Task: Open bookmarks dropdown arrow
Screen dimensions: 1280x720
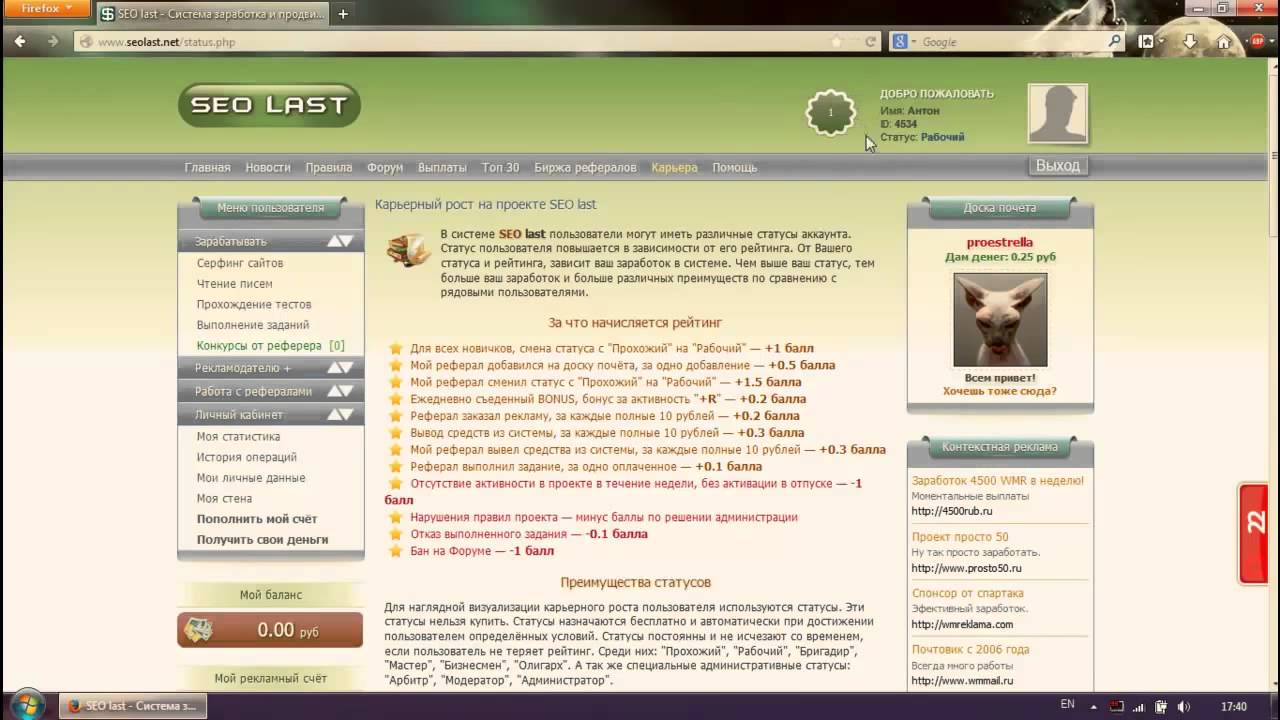Action: [1161, 42]
